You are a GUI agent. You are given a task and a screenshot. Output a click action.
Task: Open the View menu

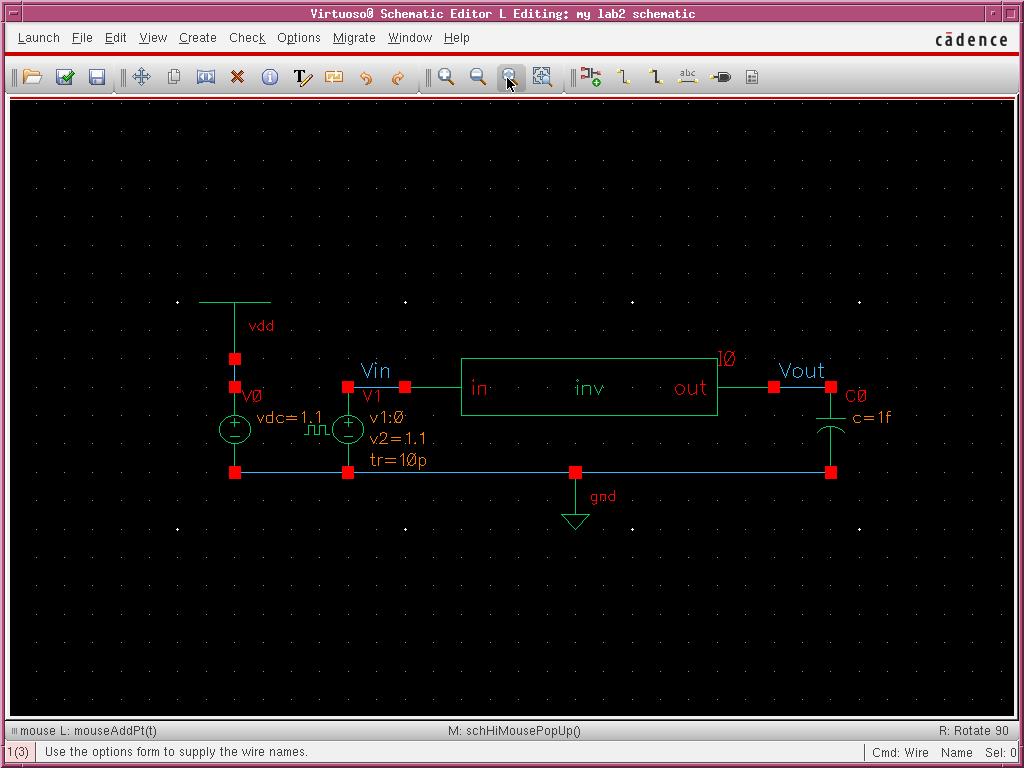click(153, 38)
